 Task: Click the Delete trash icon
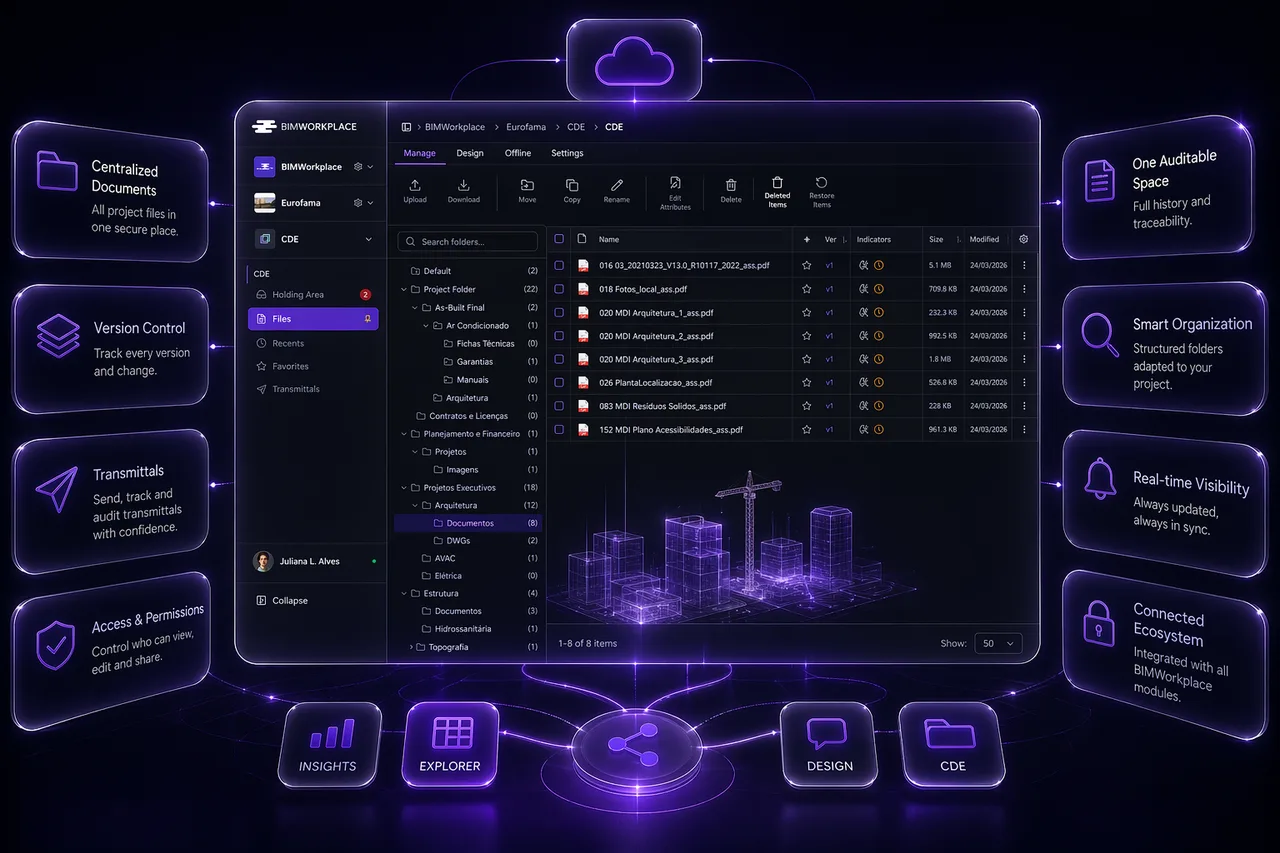[731, 186]
